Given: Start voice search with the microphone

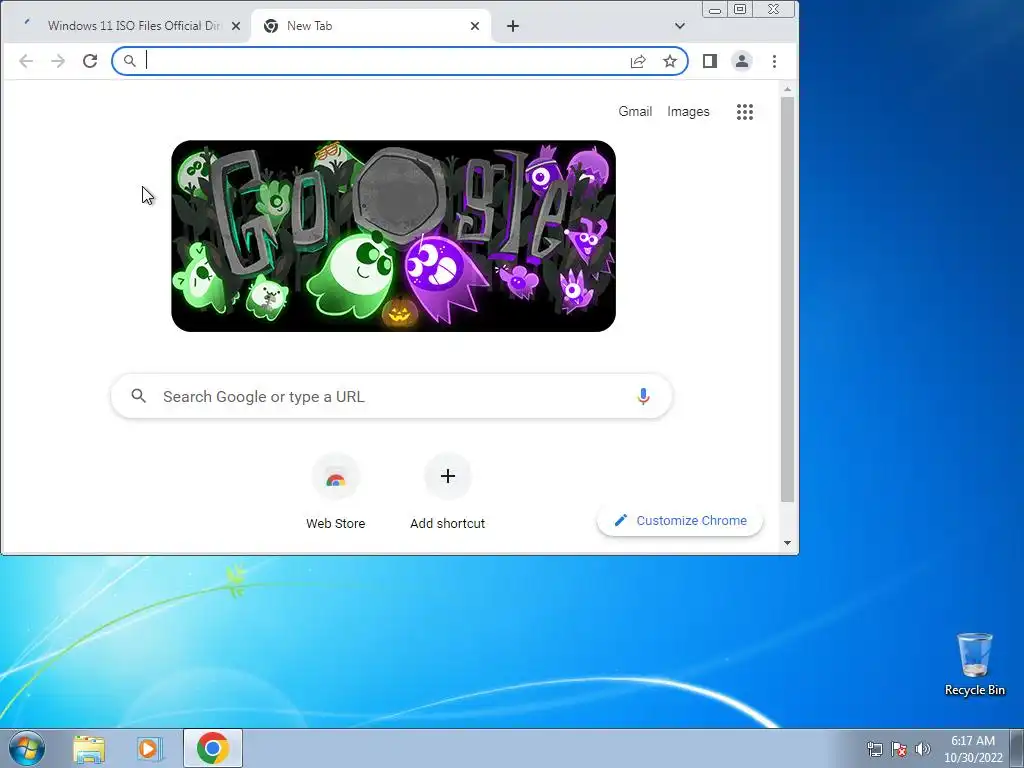Looking at the screenshot, I should (x=643, y=396).
